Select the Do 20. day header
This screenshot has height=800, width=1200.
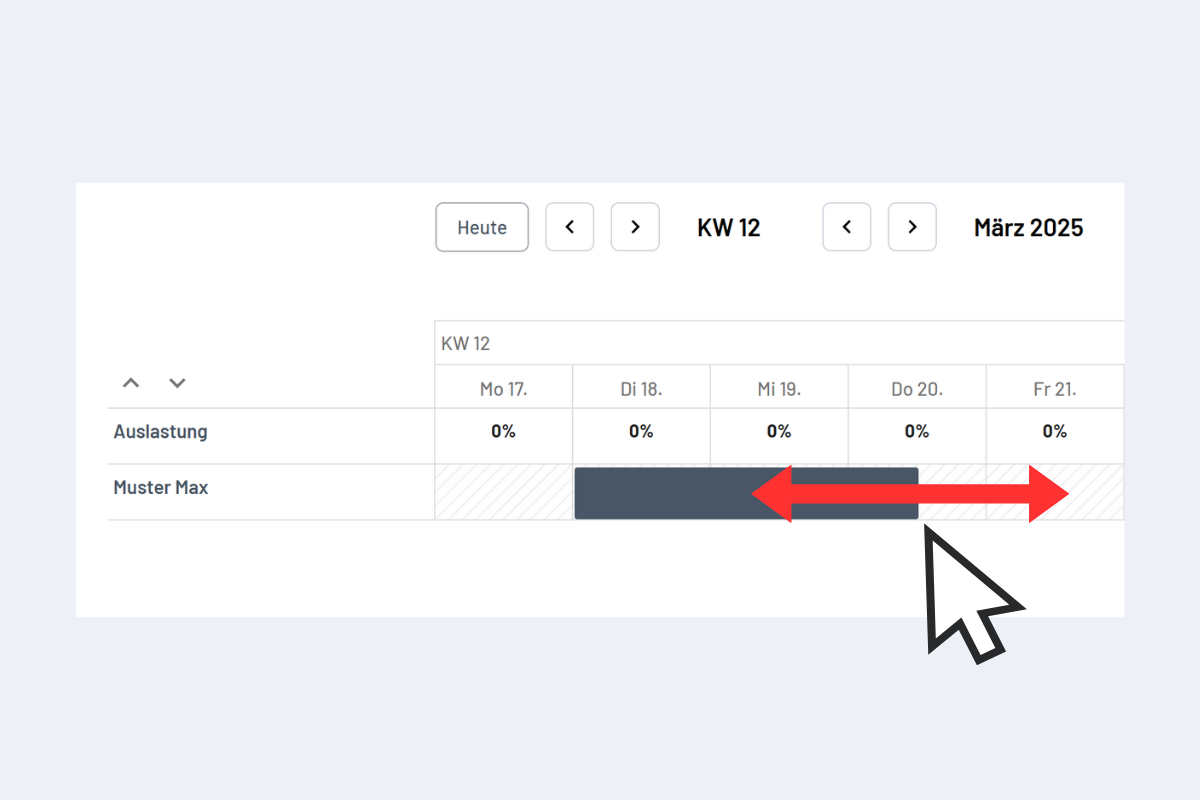click(917, 389)
